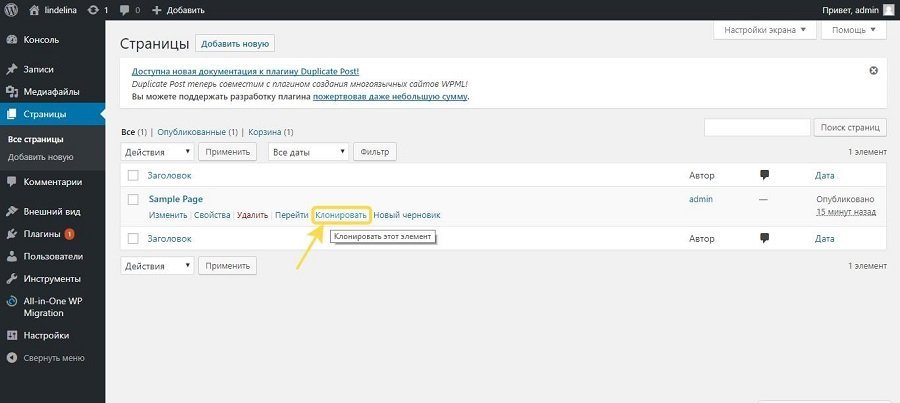This screenshot has height=403, width=900.
Task: Toggle the select-all checkbox in table header
Action: pos(133,175)
